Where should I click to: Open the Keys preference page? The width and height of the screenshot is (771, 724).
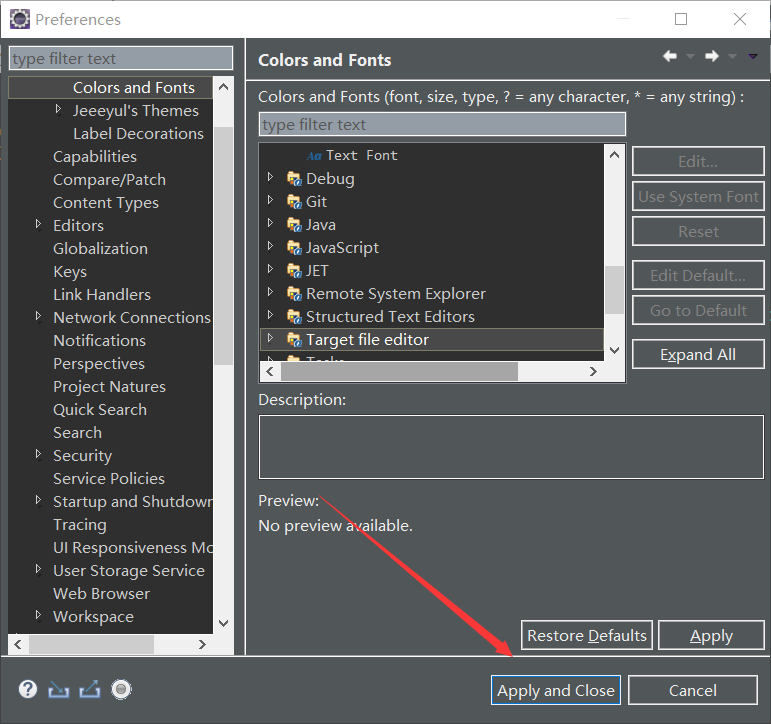tap(70, 272)
